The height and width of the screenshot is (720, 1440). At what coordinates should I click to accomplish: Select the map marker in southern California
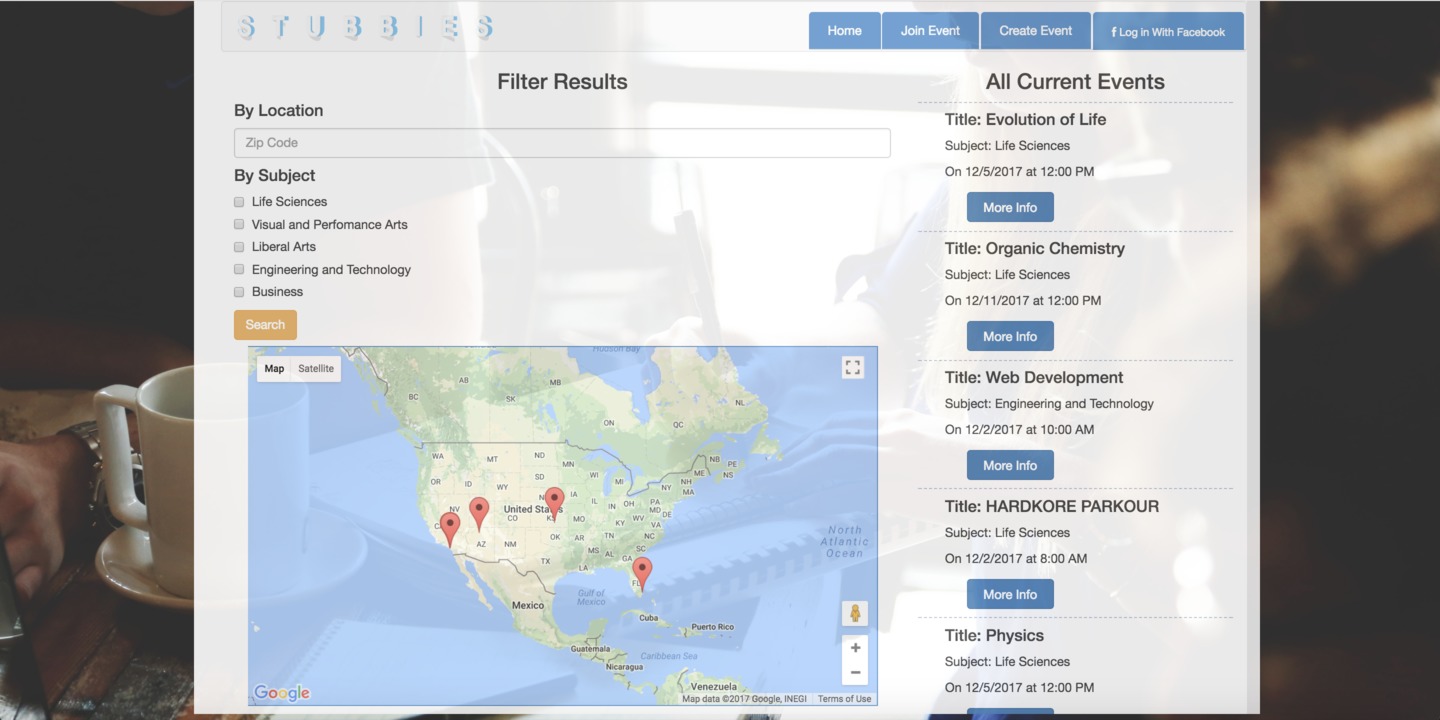pos(450,529)
